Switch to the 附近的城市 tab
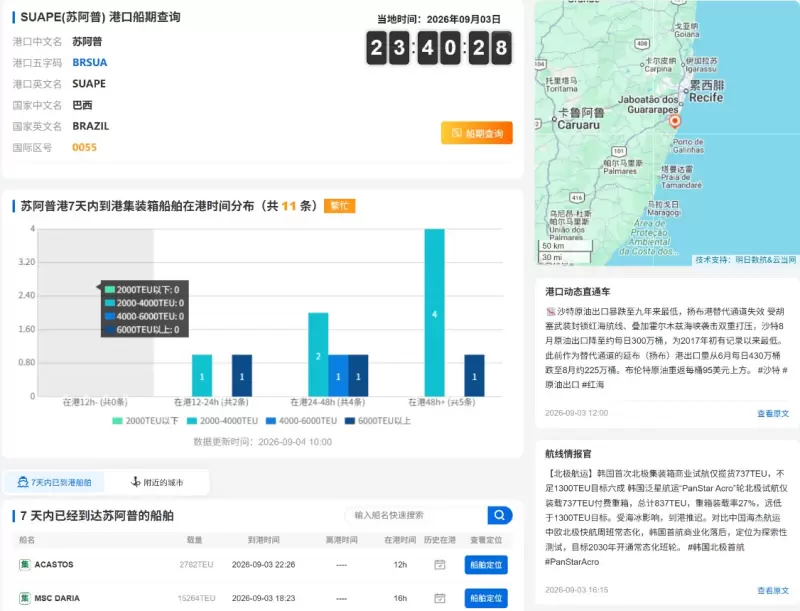Image resolution: width=800 pixels, height=611 pixels. [x=157, y=482]
